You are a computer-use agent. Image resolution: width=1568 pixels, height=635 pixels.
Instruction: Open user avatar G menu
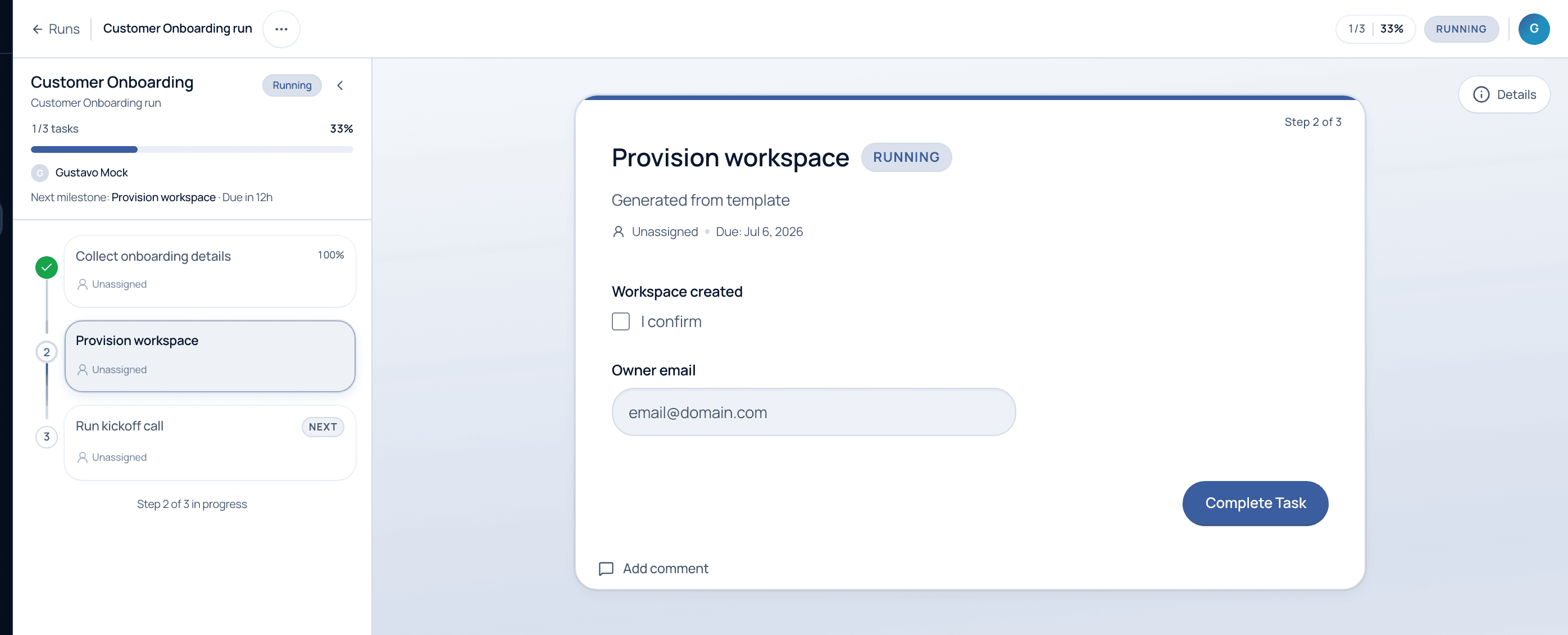(1533, 29)
